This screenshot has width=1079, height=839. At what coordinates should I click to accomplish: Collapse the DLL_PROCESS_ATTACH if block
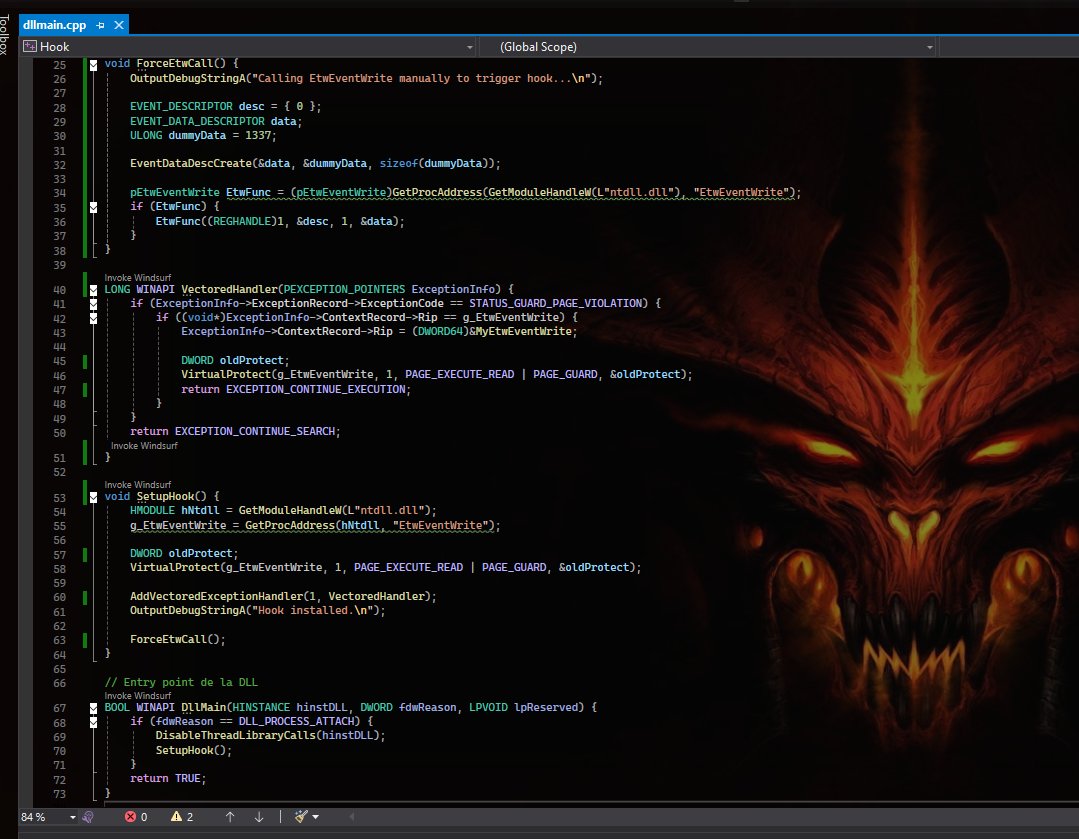[94, 722]
